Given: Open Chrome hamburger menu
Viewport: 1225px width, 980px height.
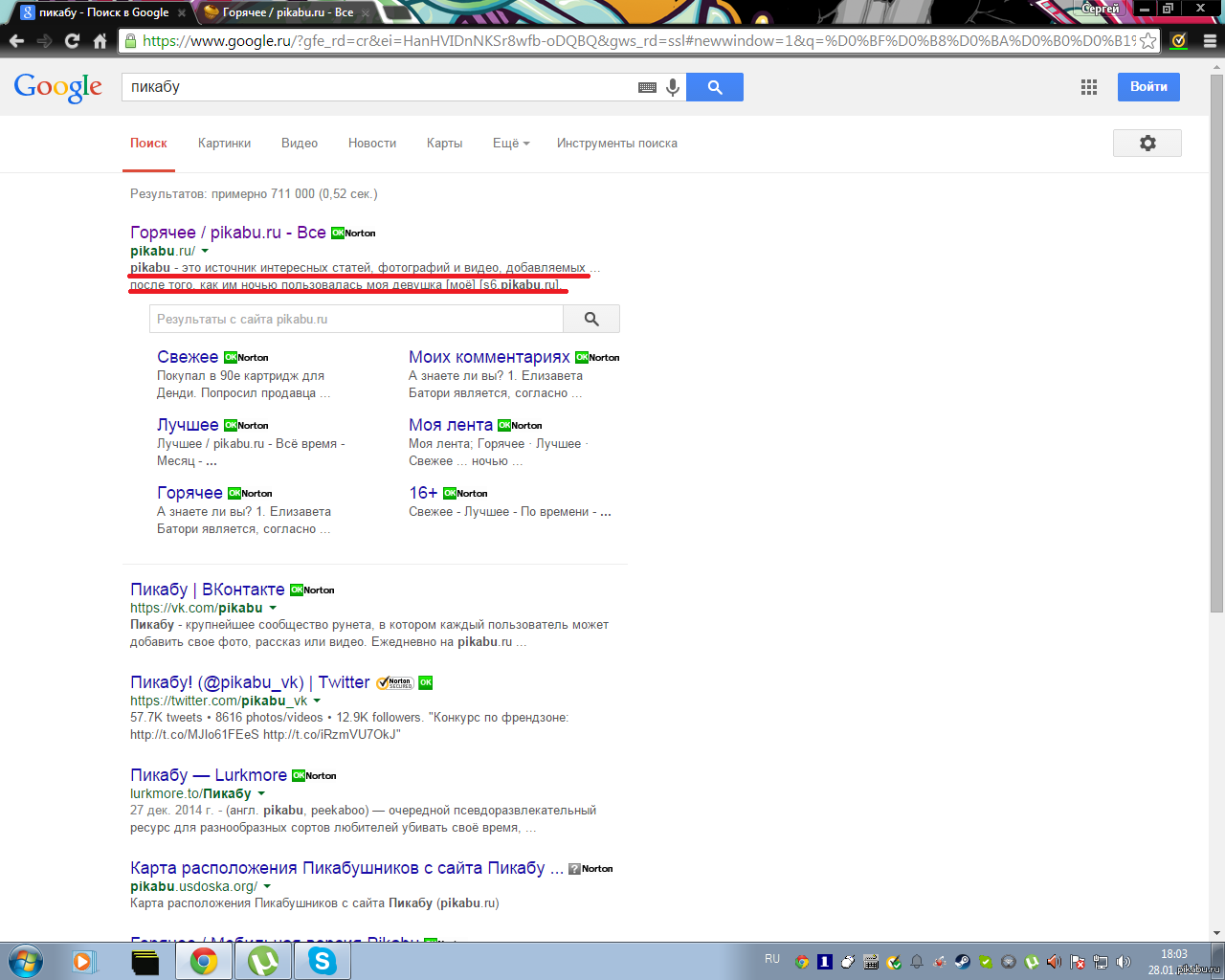Looking at the screenshot, I should [x=1210, y=41].
